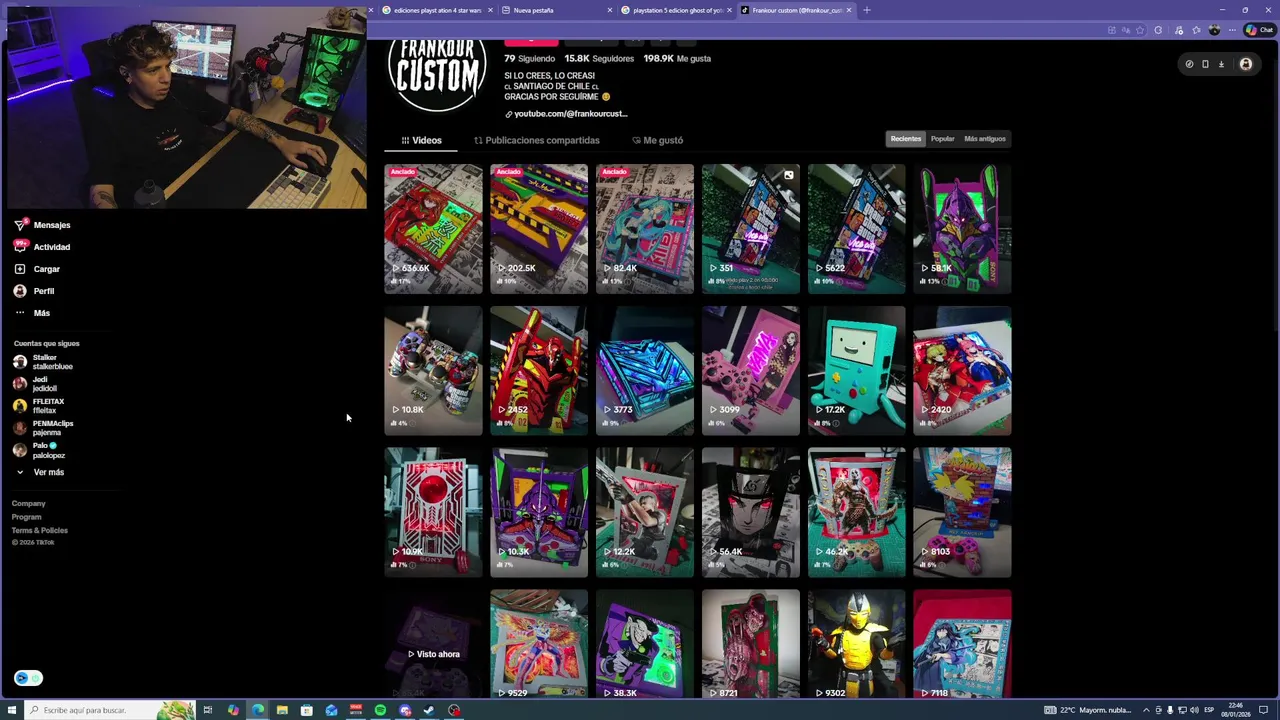Screen dimensions: 1280x720
Task: Go to Perfil in the sidebar
Action: 34,291
